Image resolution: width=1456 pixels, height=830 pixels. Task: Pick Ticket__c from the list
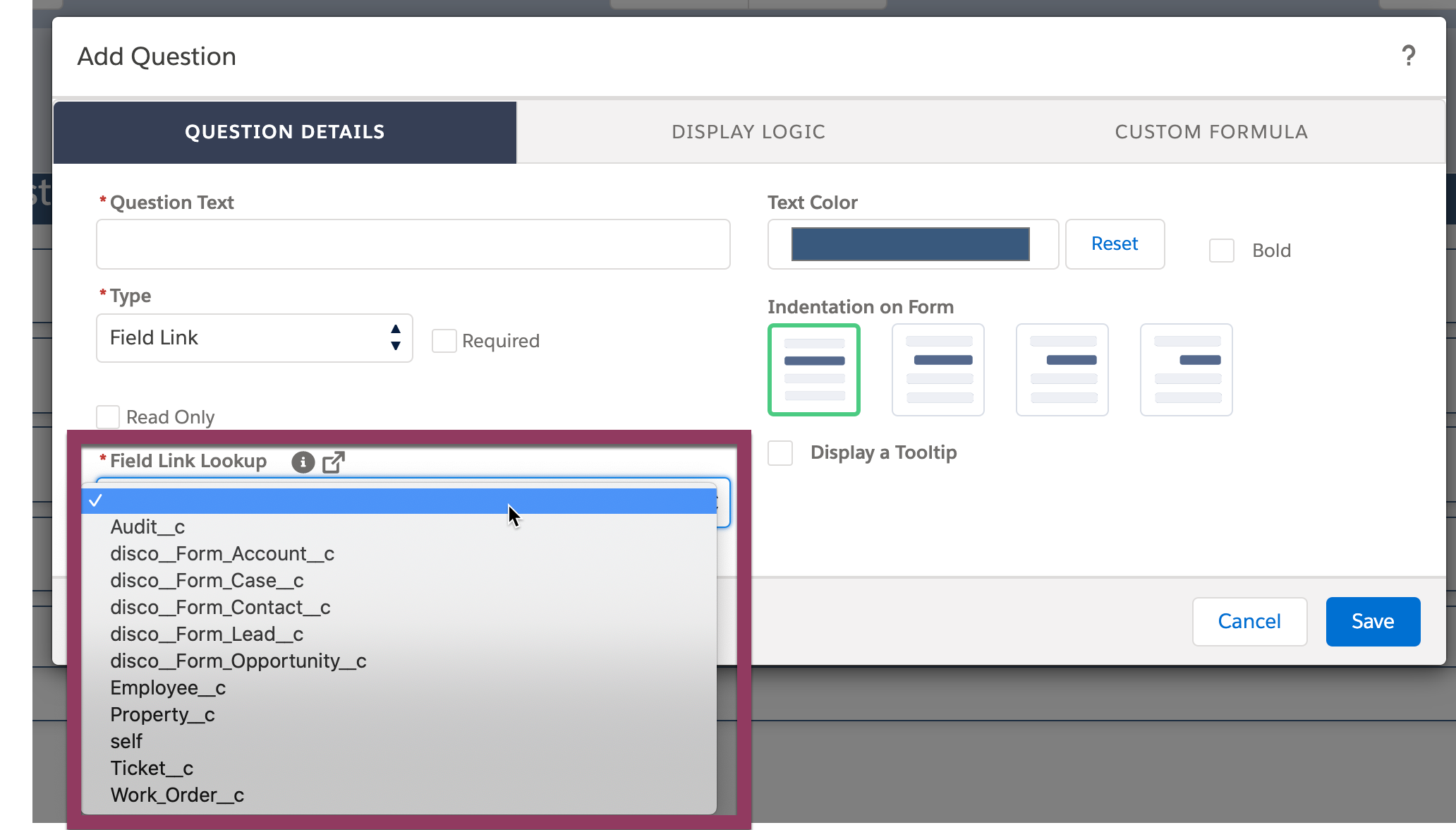point(399,769)
